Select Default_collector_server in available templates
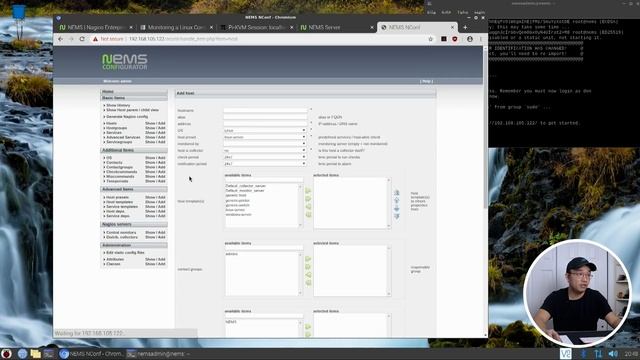This screenshot has height=360, width=640. (x=246, y=186)
